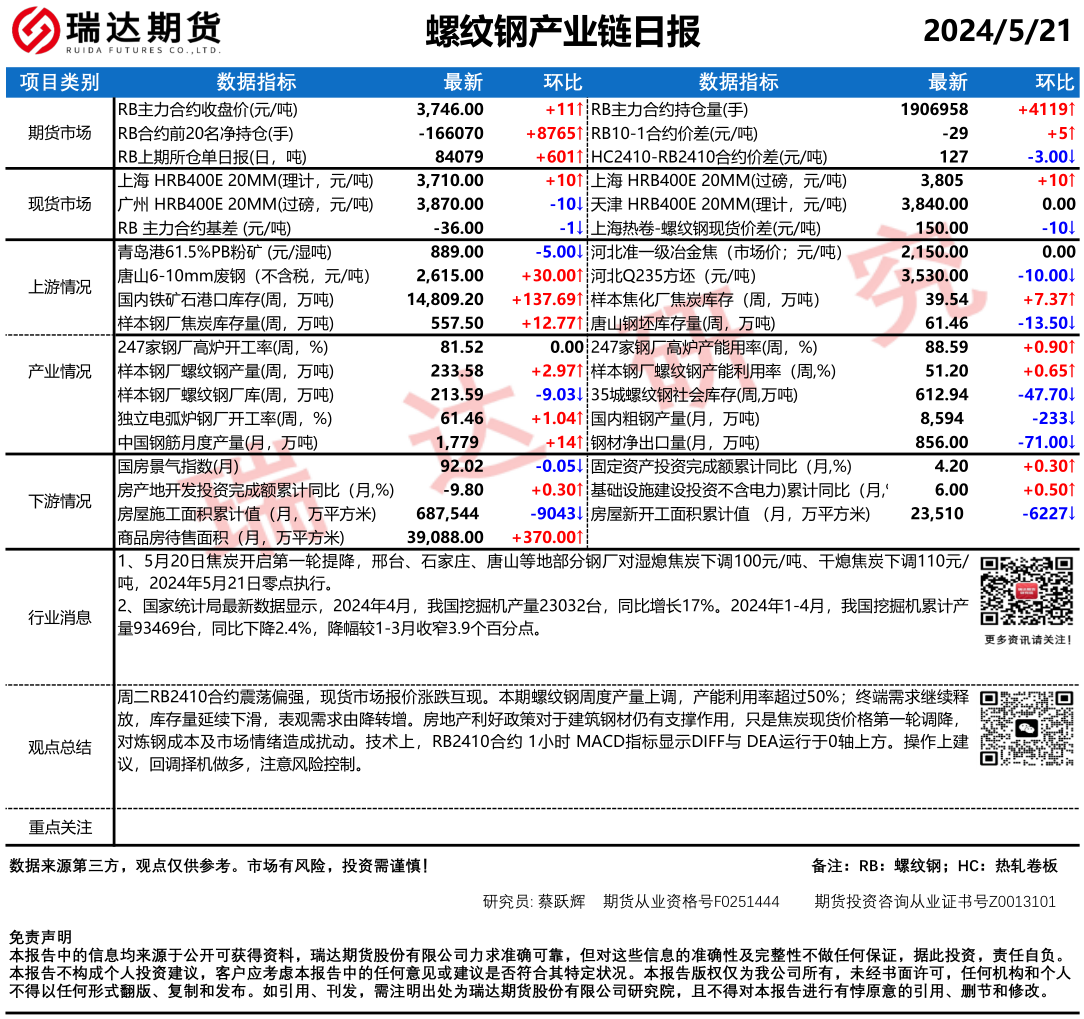
Task: Select the 现货市场 category cell
Action: coord(60,205)
